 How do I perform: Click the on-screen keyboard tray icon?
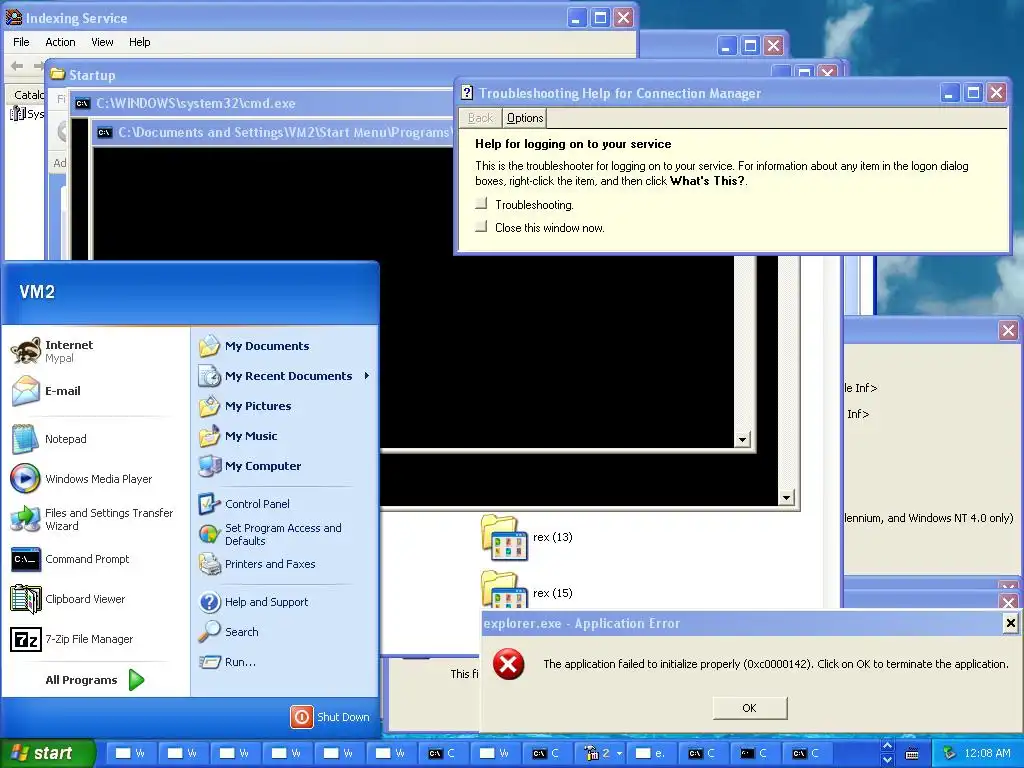click(912, 754)
